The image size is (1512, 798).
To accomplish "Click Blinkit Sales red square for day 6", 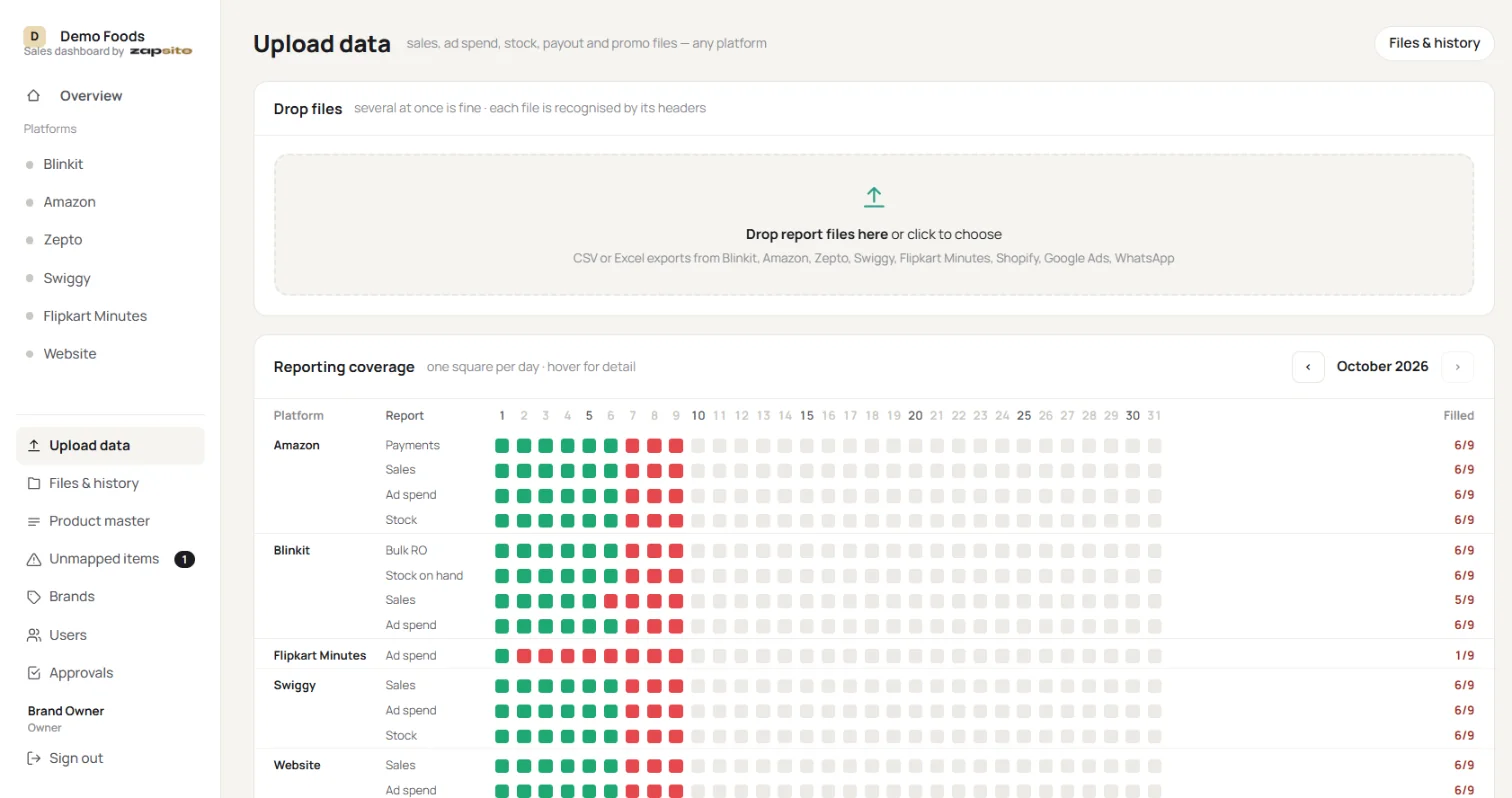I will click(611, 600).
